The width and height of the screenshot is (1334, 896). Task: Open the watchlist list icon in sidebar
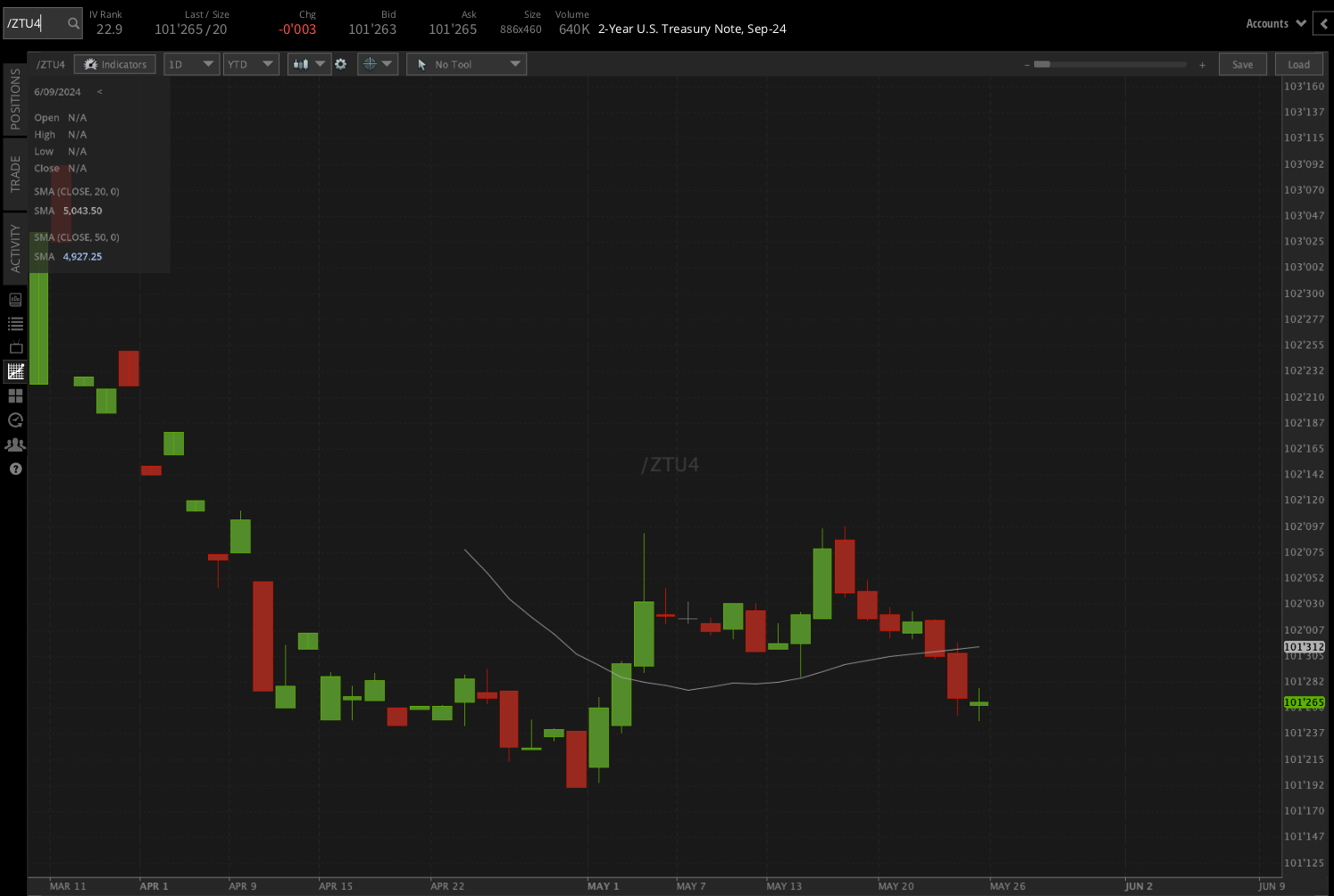(x=15, y=324)
